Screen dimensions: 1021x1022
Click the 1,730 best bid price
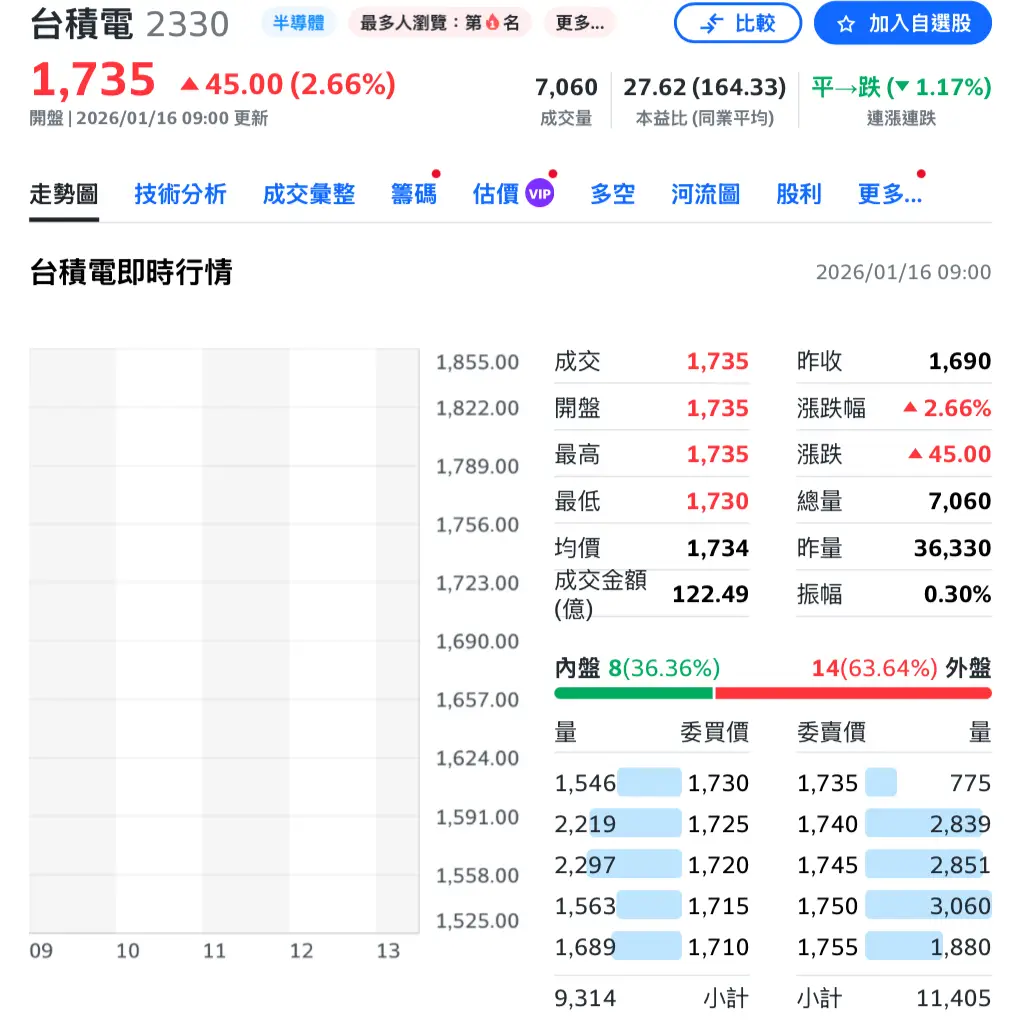click(x=718, y=783)
